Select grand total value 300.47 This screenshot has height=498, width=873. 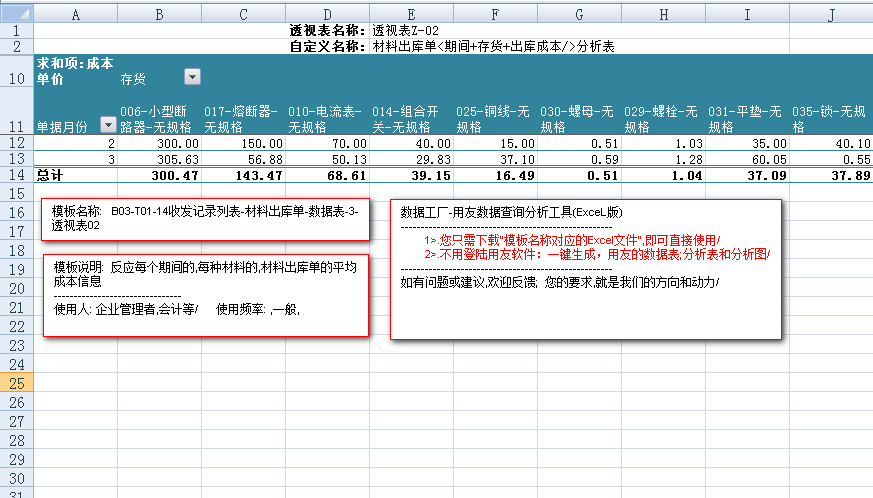[159, 174]
